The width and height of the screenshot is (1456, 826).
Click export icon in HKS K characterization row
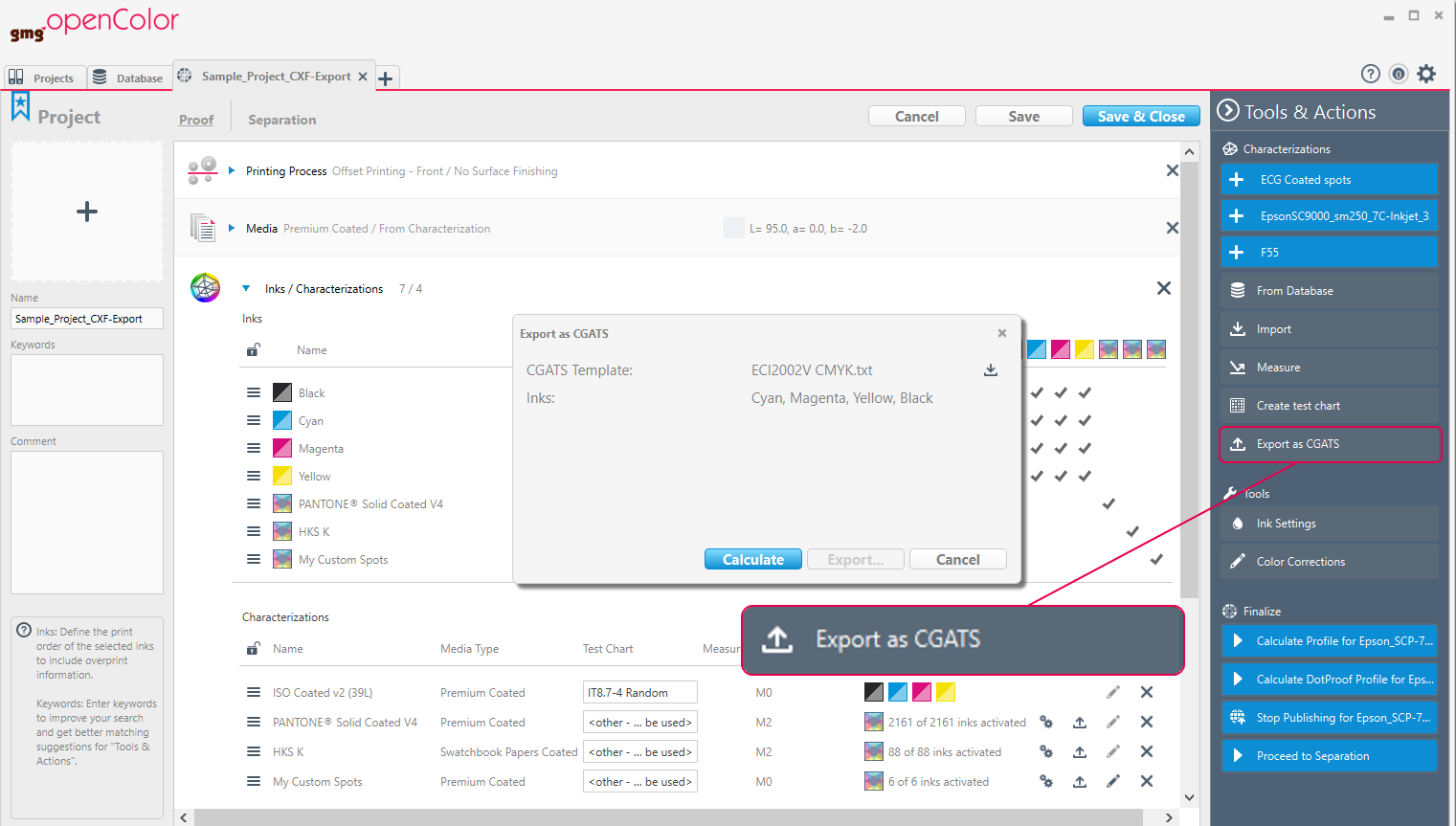click(1080, 752)
